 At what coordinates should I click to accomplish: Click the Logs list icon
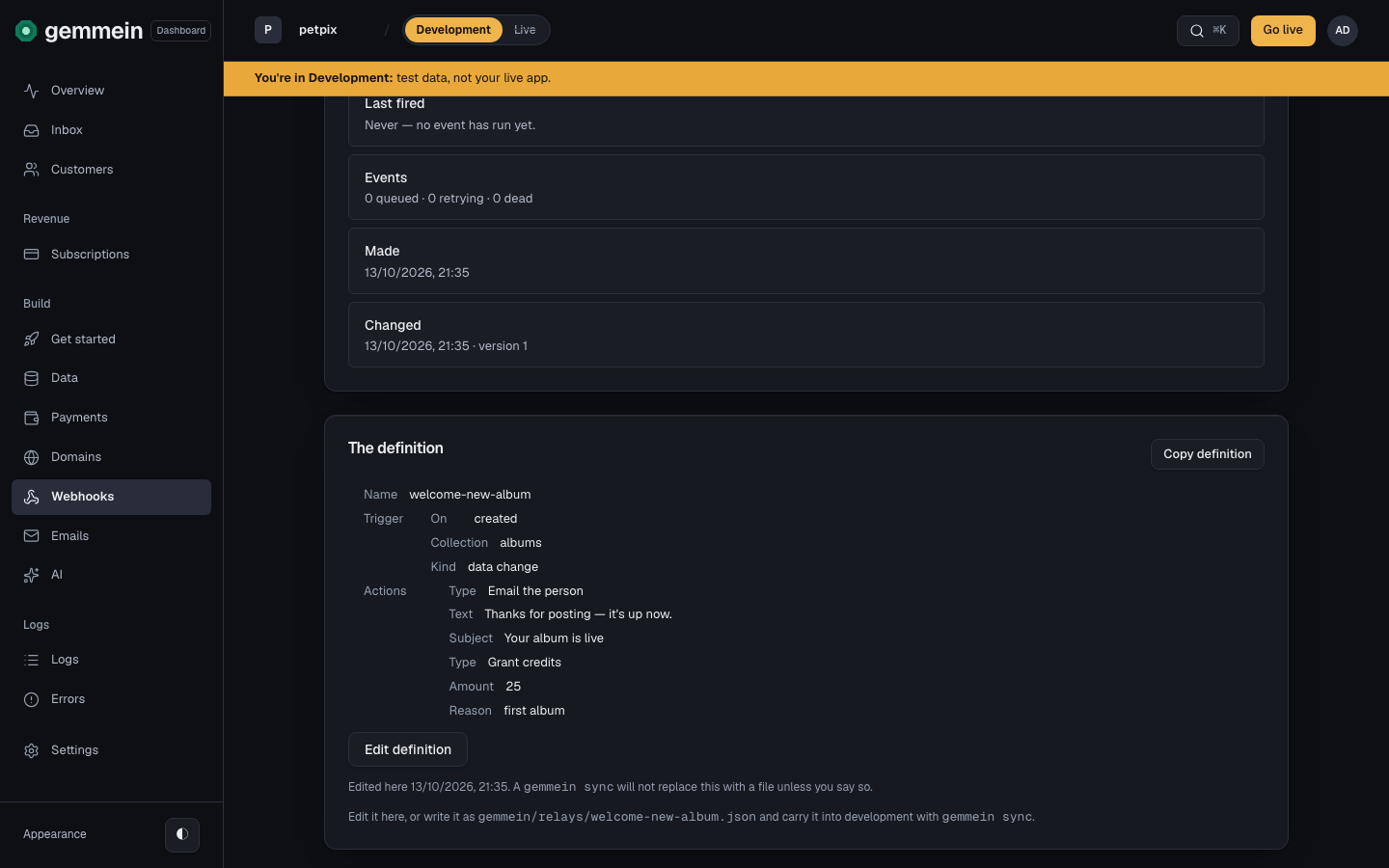tap(32, 660)
